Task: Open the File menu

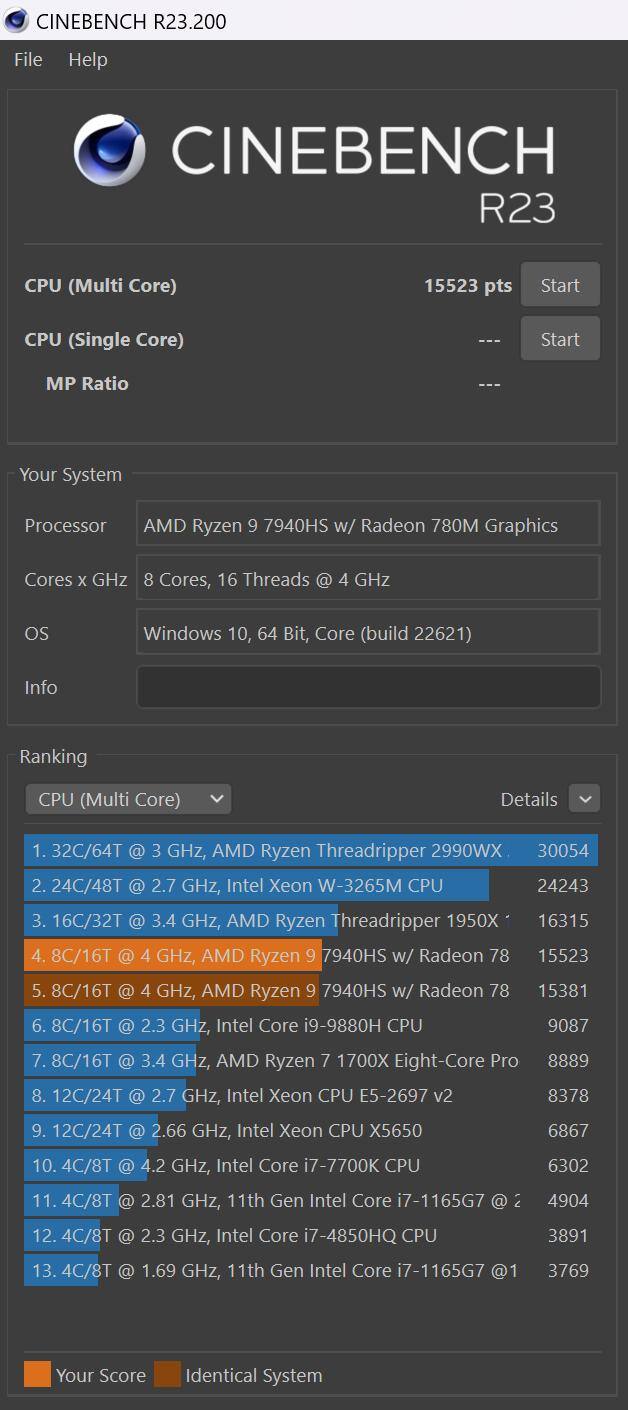Action: coord(28,60)
